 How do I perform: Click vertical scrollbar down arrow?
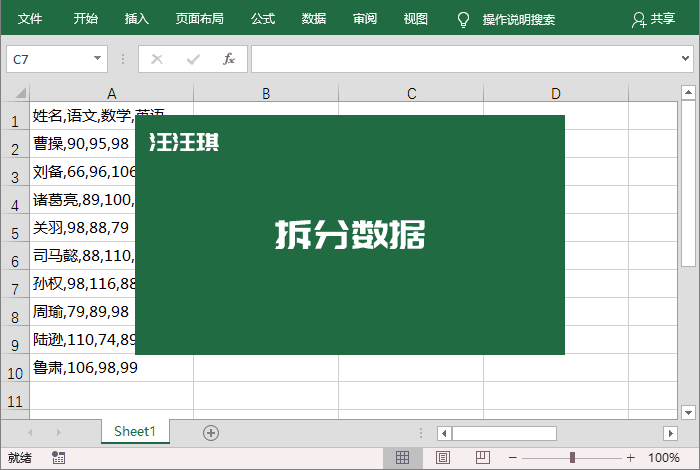(688, 412)
